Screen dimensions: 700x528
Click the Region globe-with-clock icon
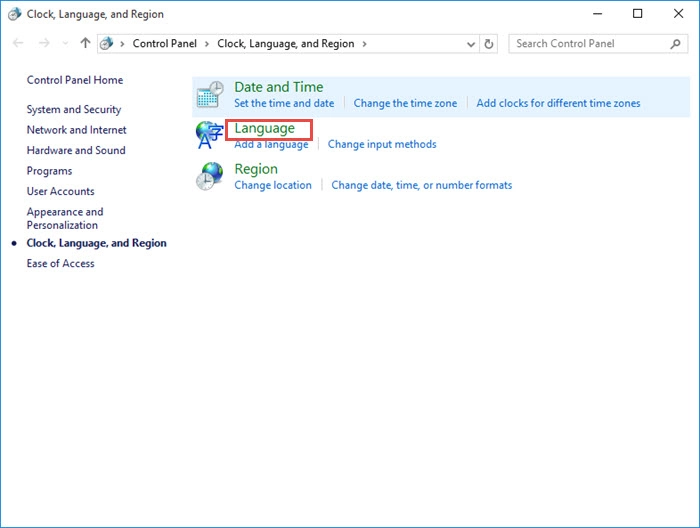click(x=209, y=176)
